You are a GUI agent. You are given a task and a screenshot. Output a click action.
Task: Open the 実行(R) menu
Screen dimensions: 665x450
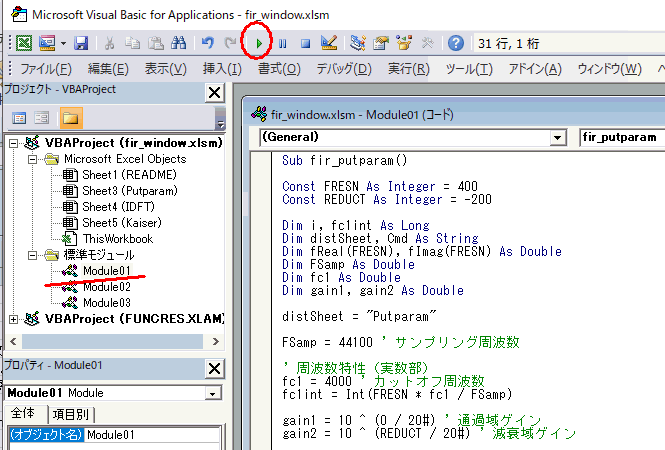[409, 68]
